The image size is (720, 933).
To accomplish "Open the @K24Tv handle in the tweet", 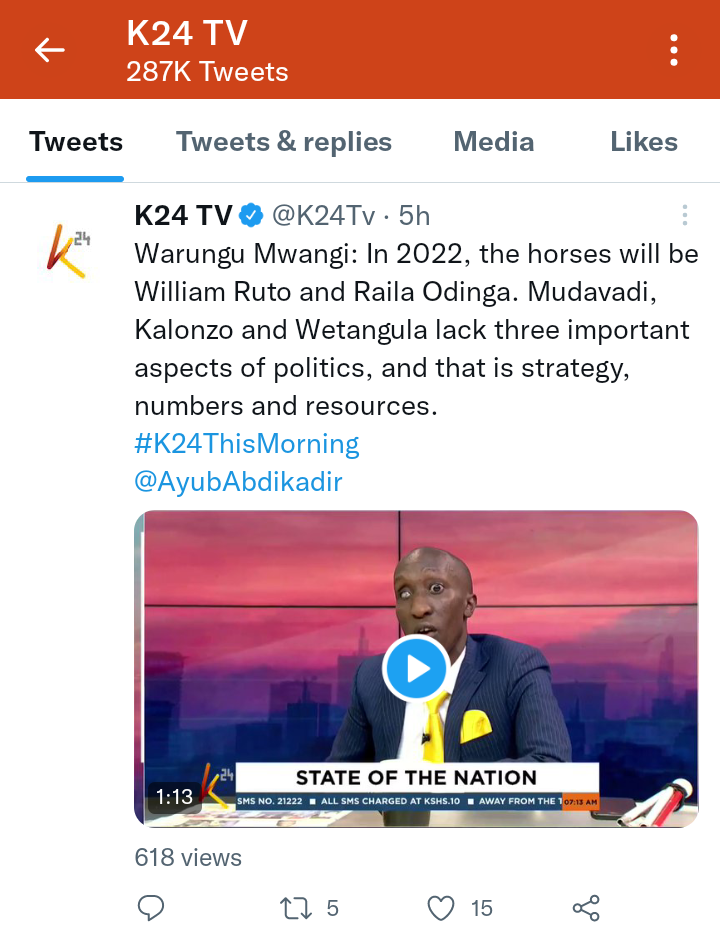I will tap(324, 215).
